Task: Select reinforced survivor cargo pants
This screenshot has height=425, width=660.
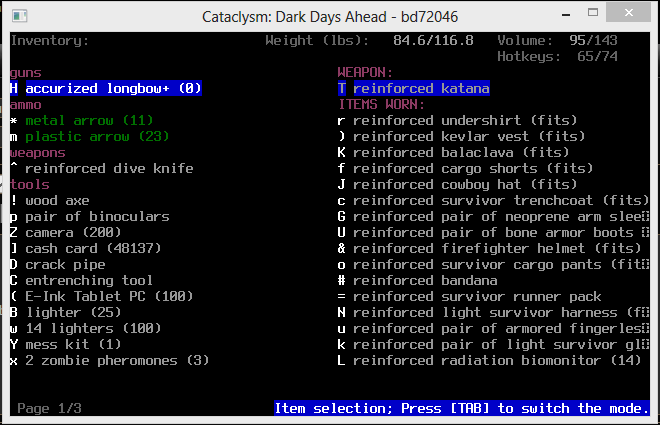Action: [493, 265]
